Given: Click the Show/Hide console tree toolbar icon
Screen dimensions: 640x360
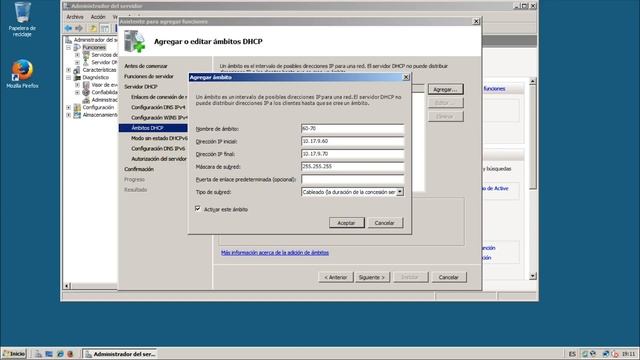Looking at the screenshot, I should (105, 28).
